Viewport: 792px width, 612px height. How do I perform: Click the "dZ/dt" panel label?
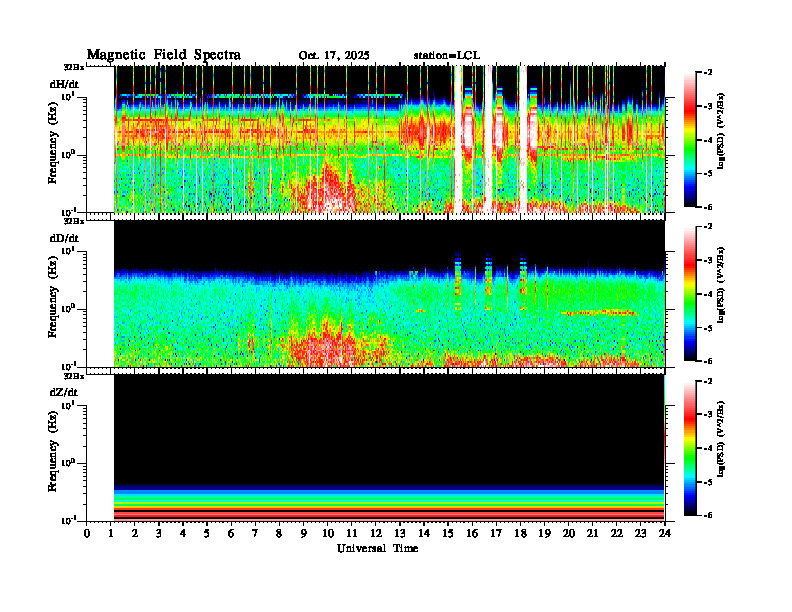[x=64, y=392]
